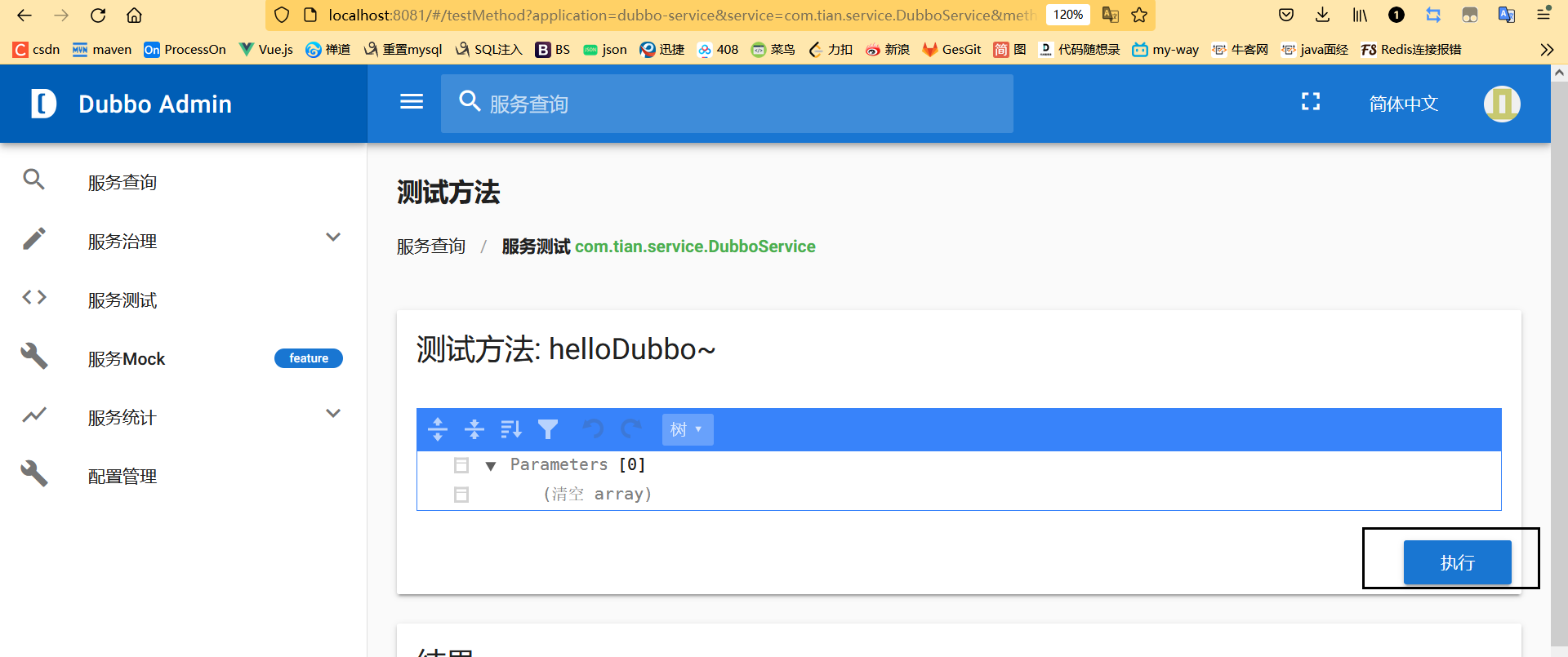Click the Pocket save icon
The width and height of the screenshot is (1568, 657).
click(1286, 15)
